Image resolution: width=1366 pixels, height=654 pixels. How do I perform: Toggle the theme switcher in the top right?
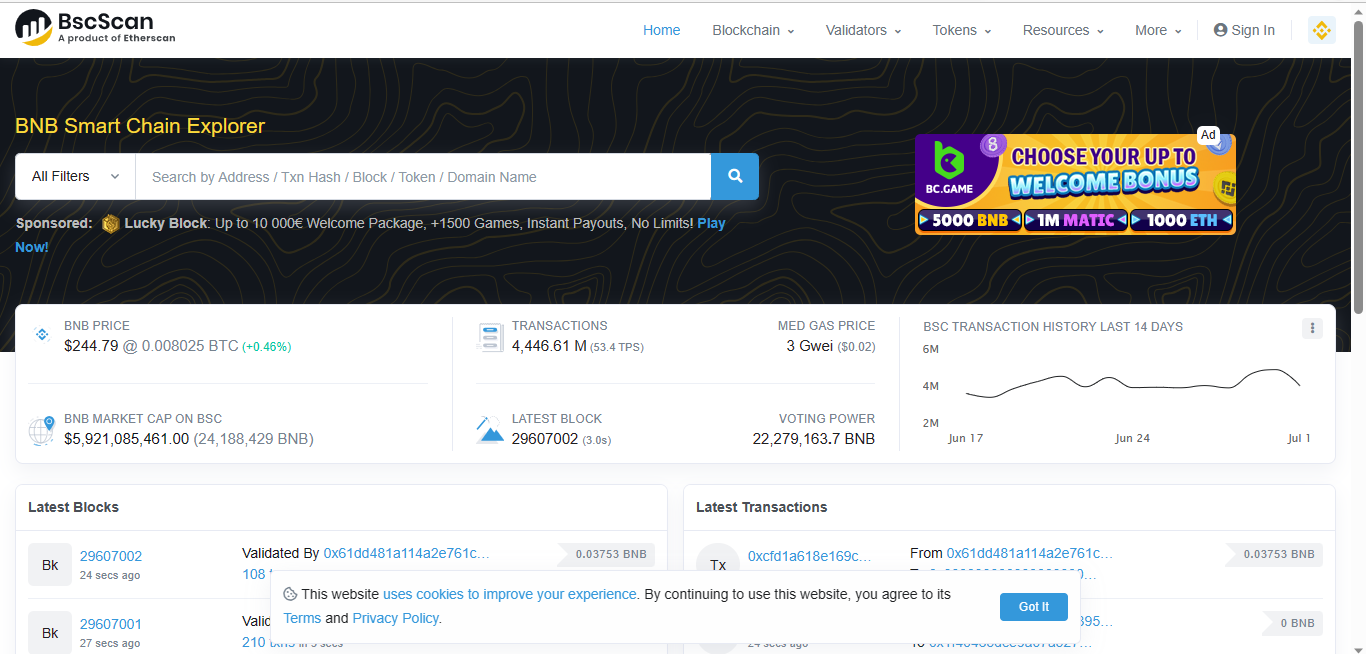[1322, 29]
